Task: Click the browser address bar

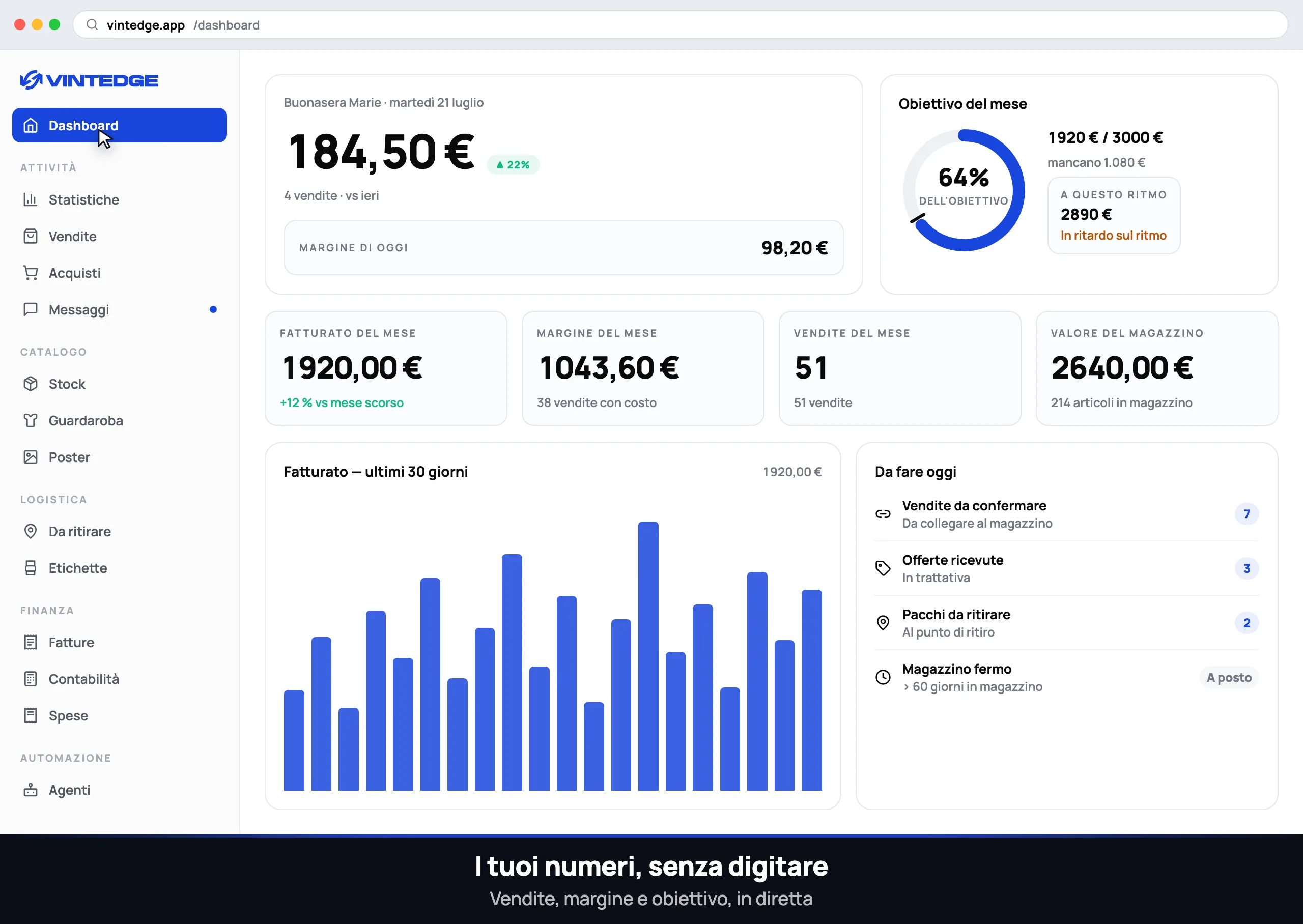Action: pyautogui.click(x=680, y=25)
